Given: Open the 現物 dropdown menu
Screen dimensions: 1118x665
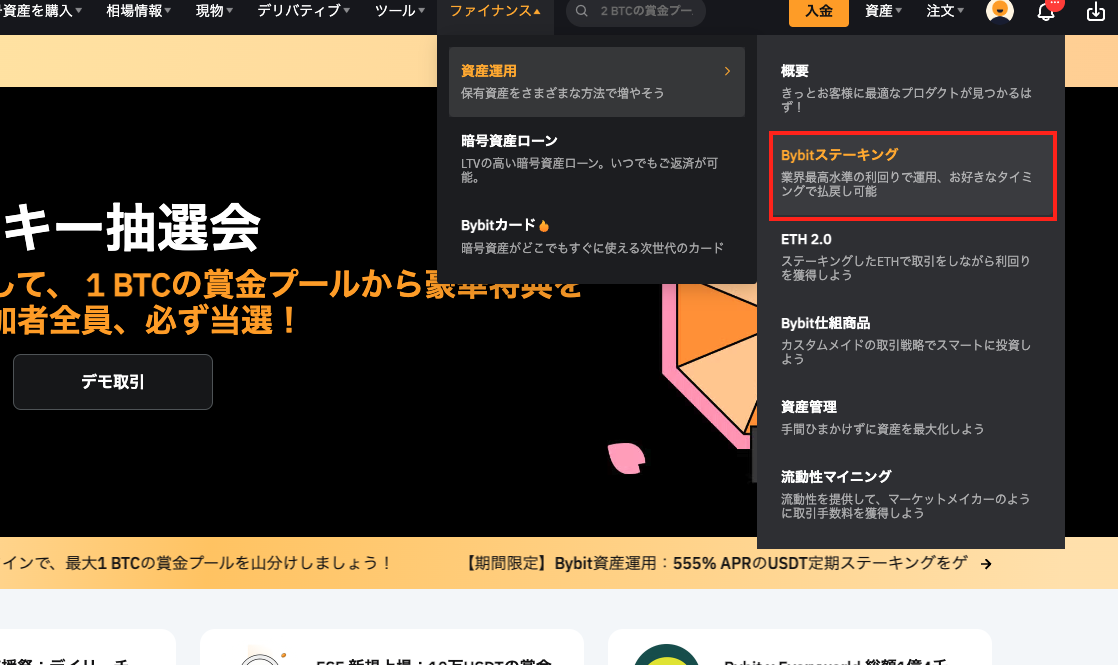Looking at the screenshot, I should coord(214,11).
